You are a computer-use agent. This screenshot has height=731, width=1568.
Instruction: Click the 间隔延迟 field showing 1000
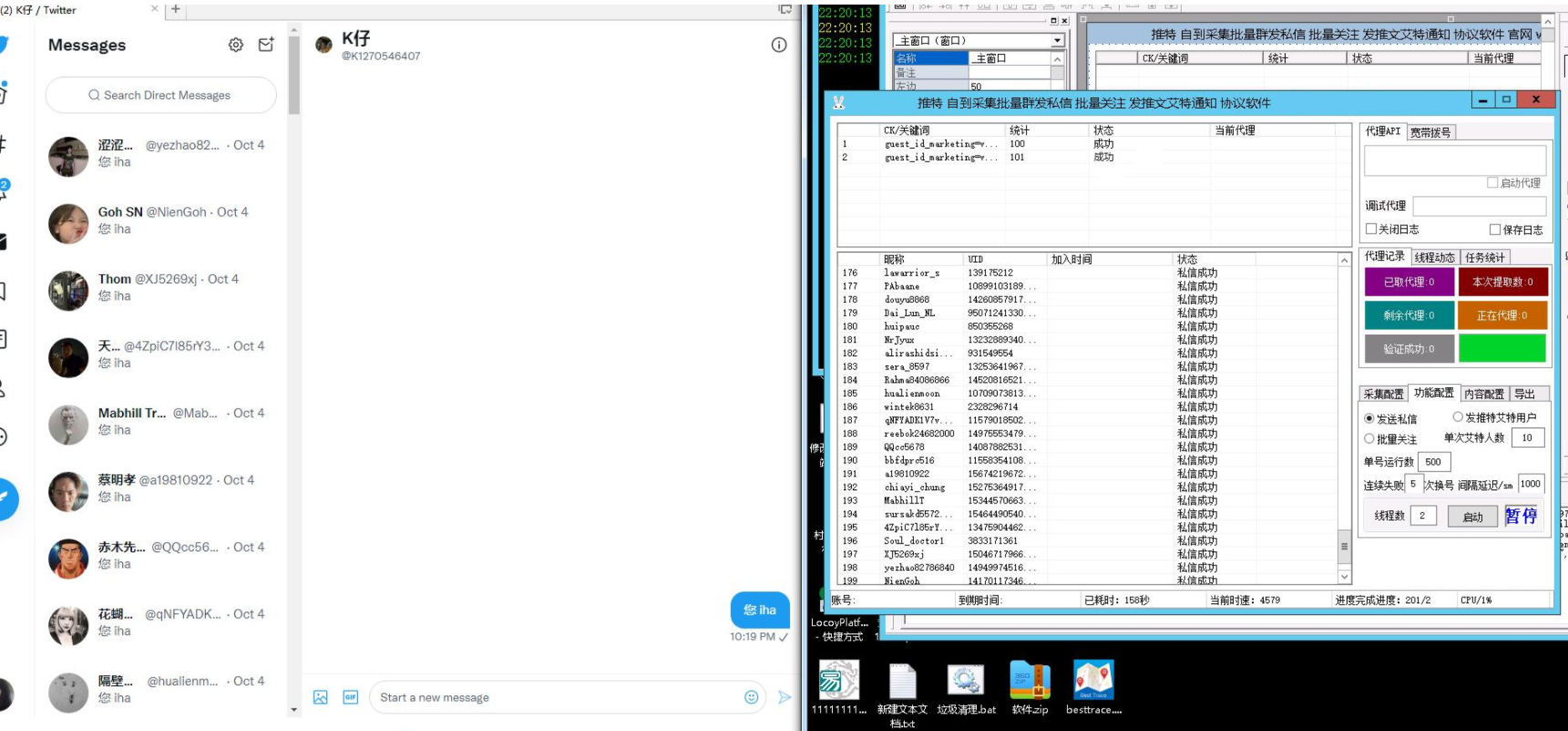1531,484
